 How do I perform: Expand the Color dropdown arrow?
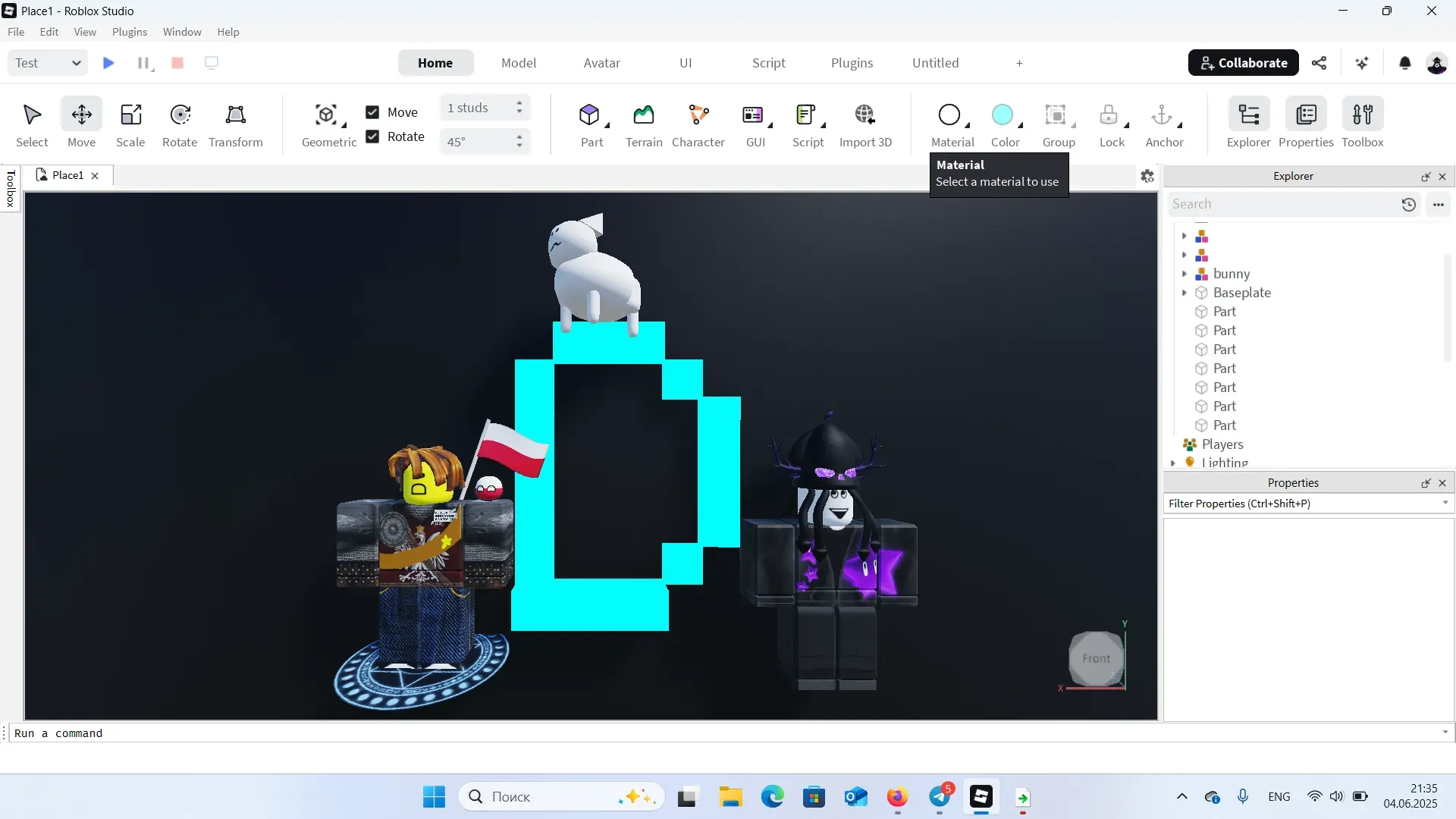(1021, 125)
